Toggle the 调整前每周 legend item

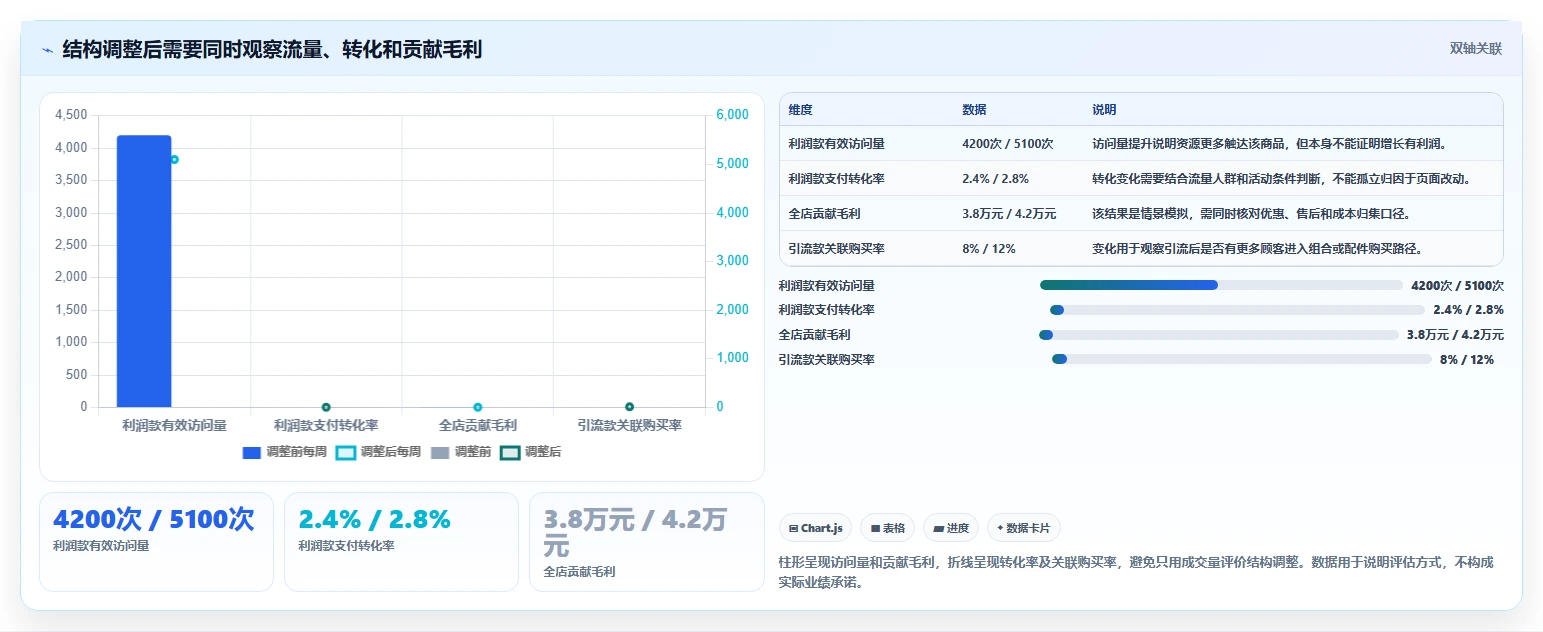[285, 452]
